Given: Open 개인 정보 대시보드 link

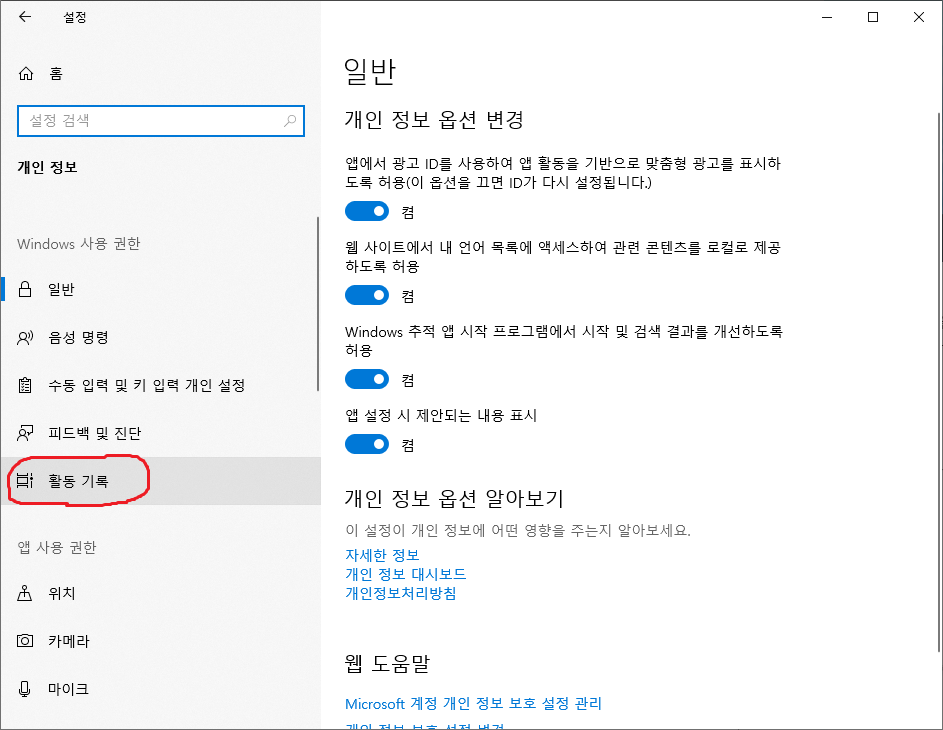Looking at the screenshot, I should tap(405, 574).
